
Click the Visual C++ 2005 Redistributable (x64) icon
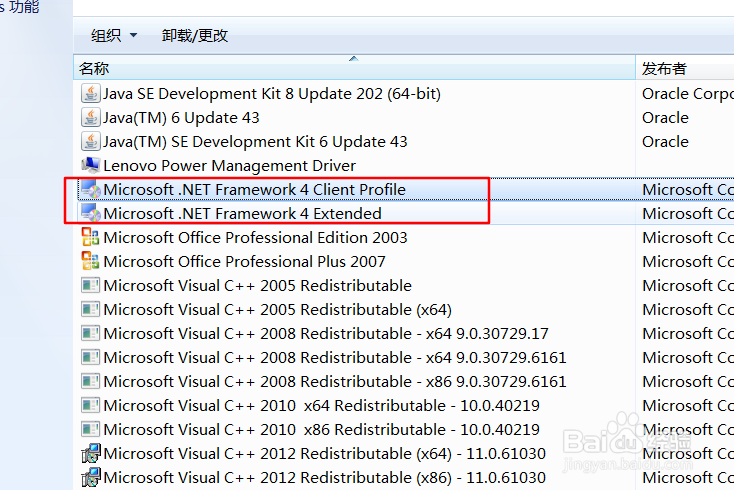pos(91,310)
